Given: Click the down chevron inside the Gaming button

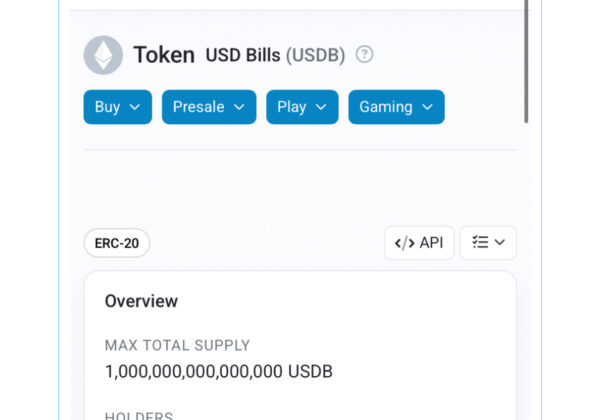Looking at the screenshot, I should [427, 107].
